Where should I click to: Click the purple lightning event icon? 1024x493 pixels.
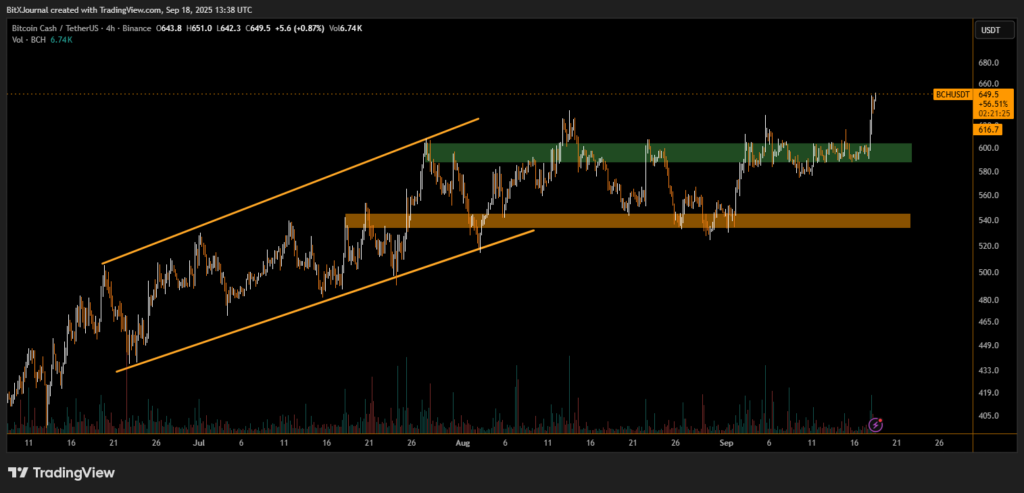click(x=876, y=424)
